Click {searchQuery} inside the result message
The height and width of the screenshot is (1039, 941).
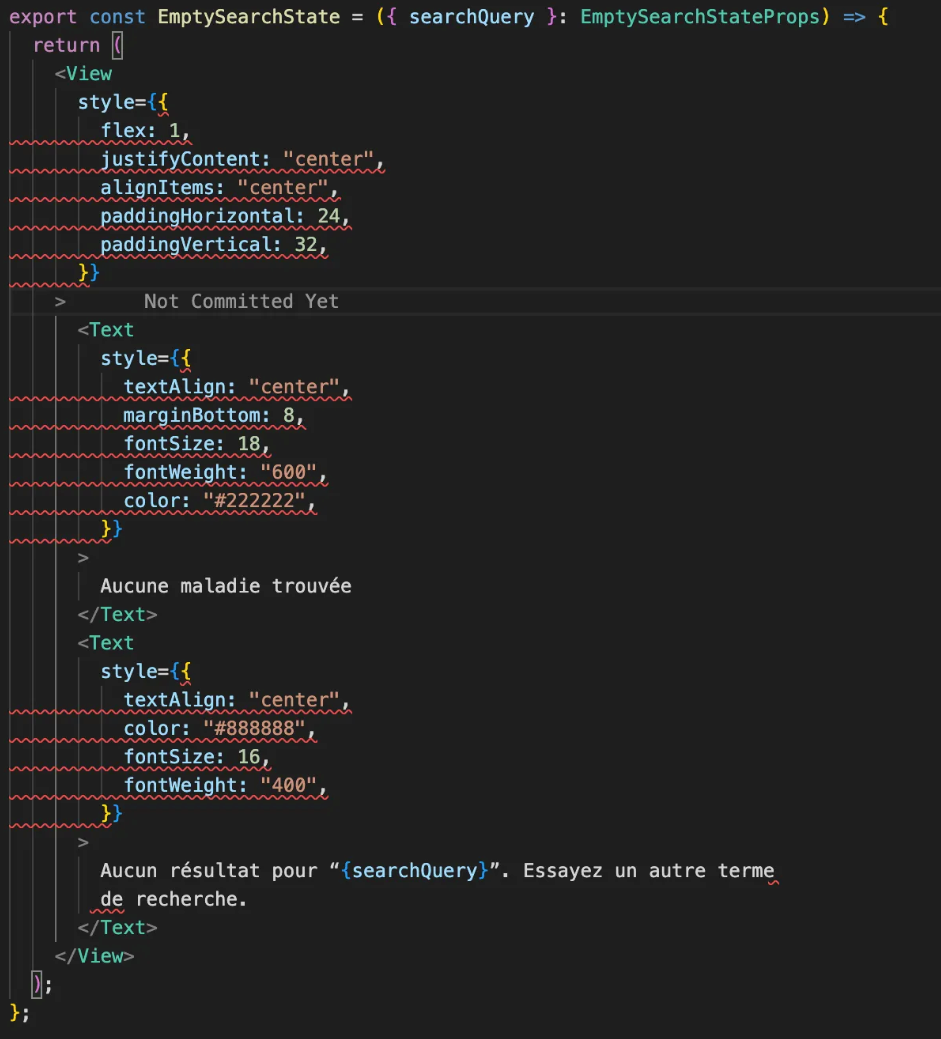click(x=414, y=871)
